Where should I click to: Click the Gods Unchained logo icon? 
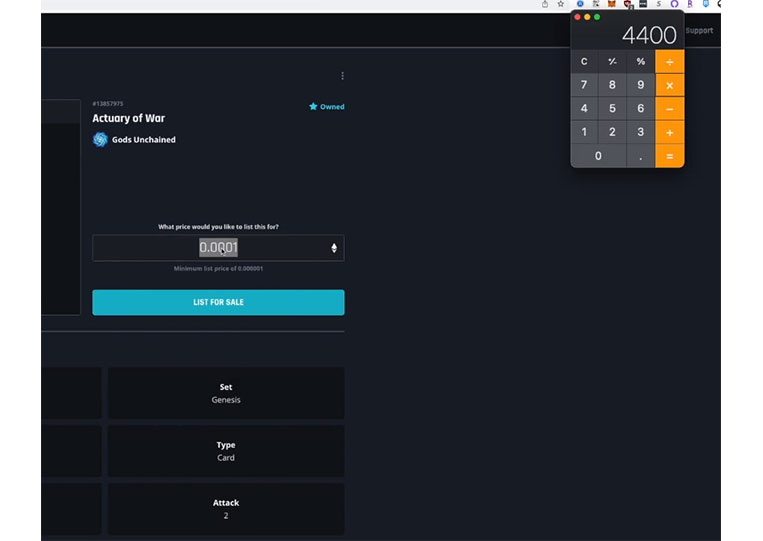pyautogui.click(x=100, y=140)
